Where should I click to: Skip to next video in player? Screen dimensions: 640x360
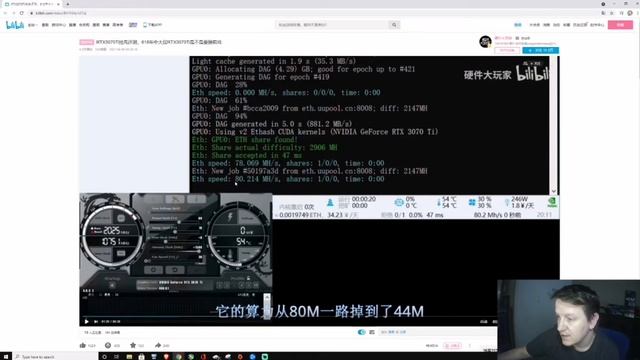click(x=96, y=322)
